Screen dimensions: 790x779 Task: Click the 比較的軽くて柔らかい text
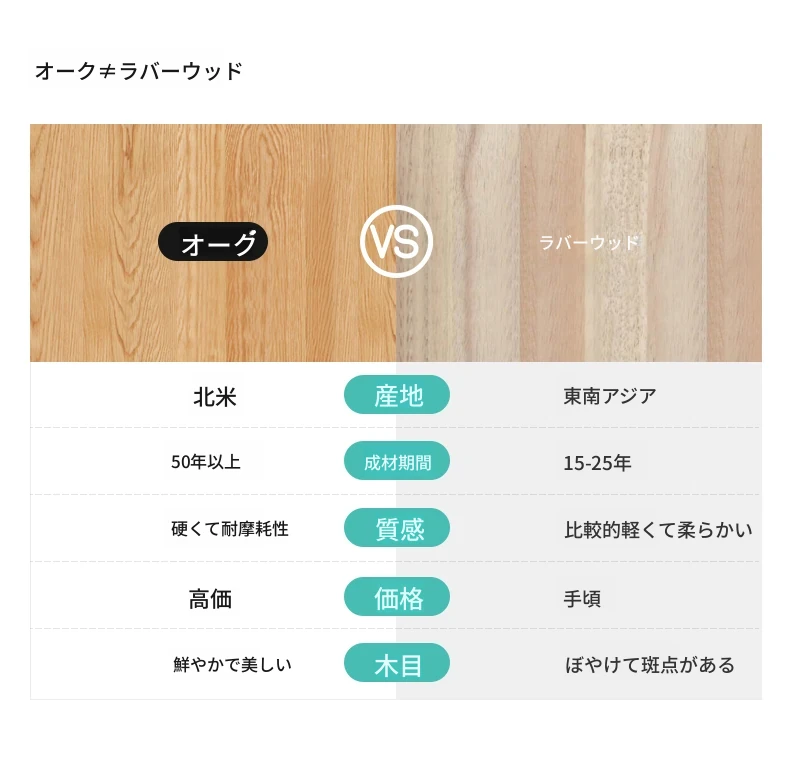coord(659,530)
